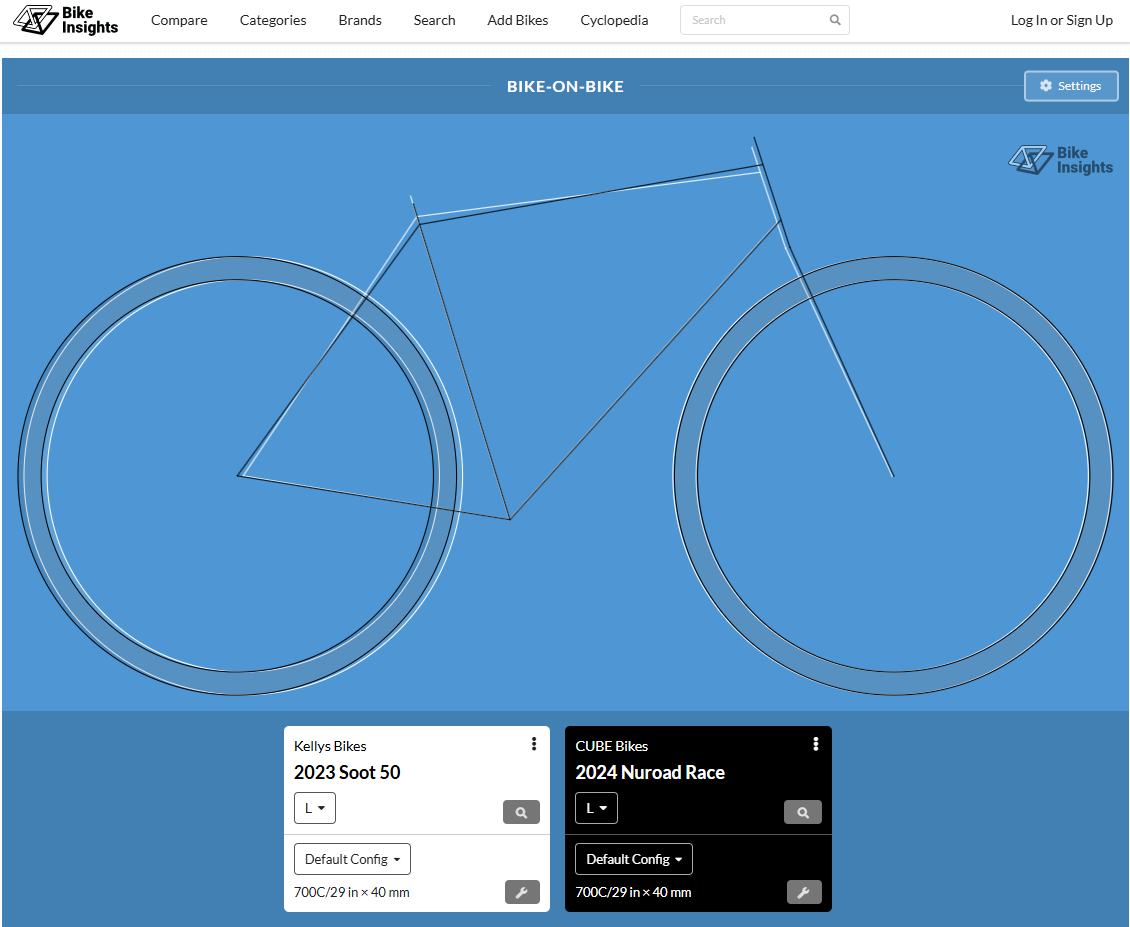
Task: Expand Default Config dropdown on Kellys card
Action: coord(352,859)
